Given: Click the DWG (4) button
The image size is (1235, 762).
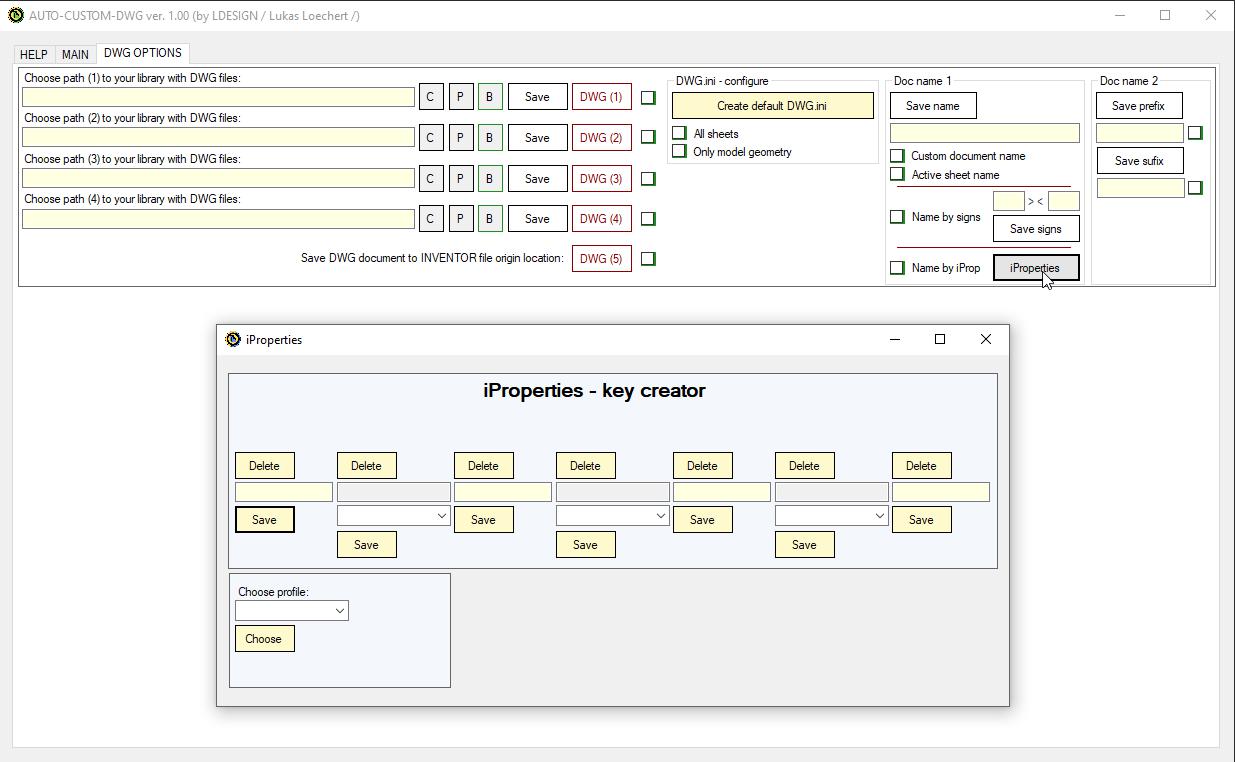Looking at the screenshot, I should [601, 218].
